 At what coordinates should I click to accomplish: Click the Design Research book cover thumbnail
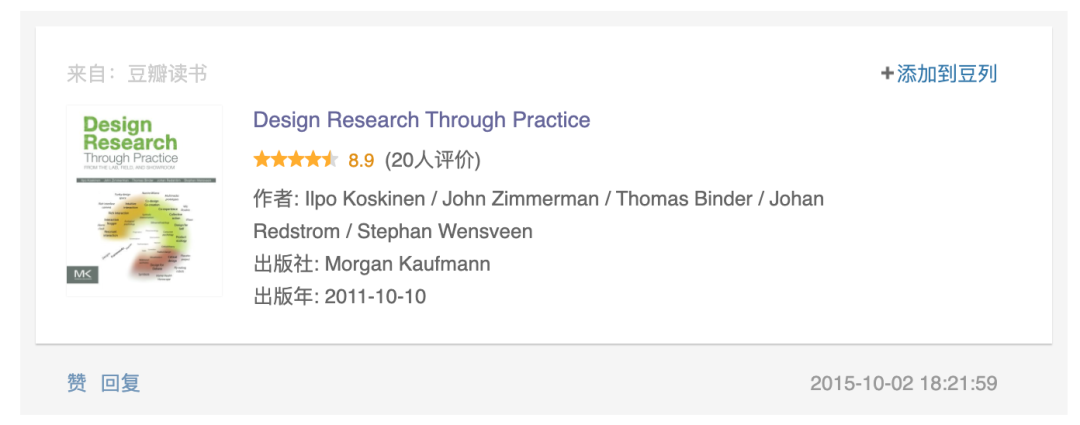coord(144,200)
